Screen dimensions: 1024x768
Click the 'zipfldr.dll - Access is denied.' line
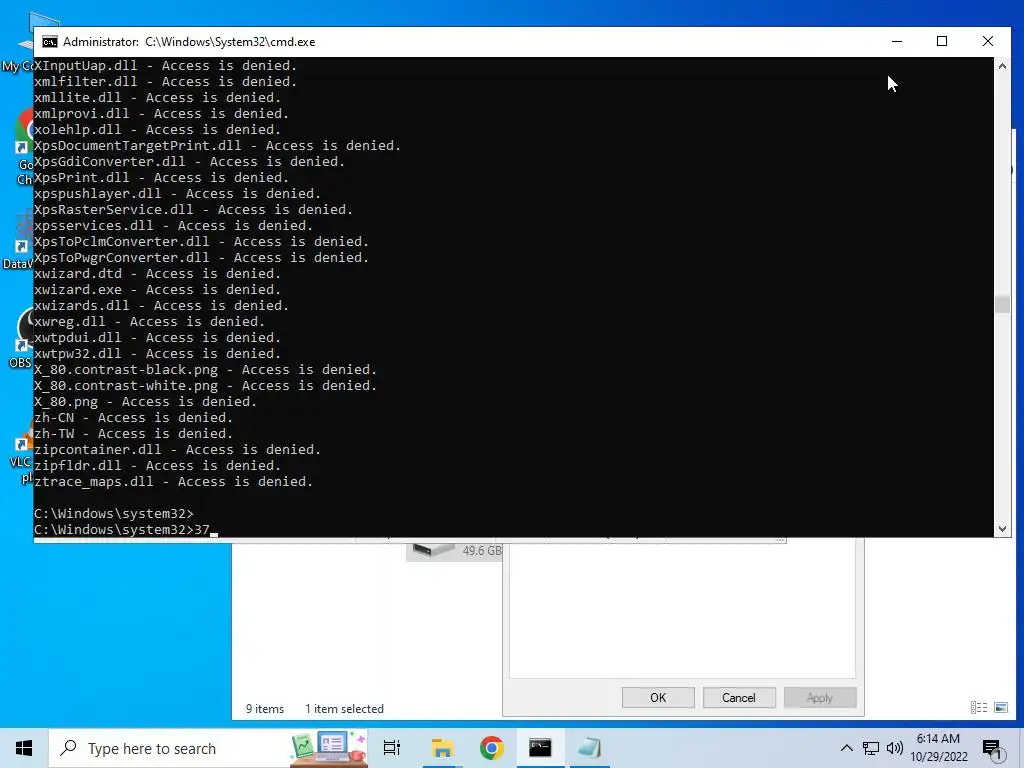(x=157, y=466)
